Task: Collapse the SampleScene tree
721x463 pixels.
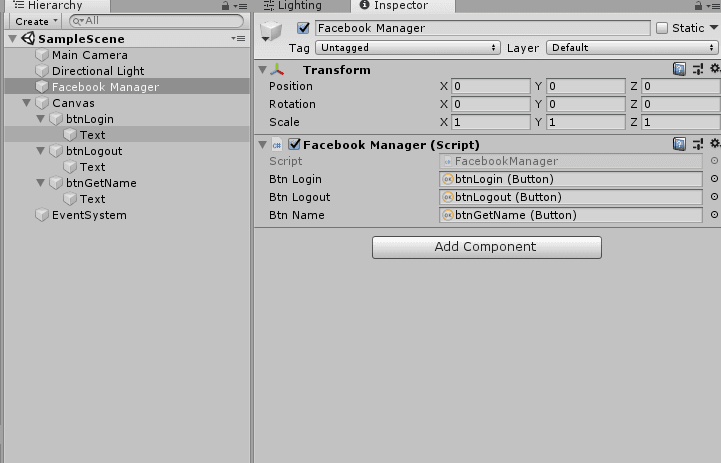Action: [x=12, y=39]
